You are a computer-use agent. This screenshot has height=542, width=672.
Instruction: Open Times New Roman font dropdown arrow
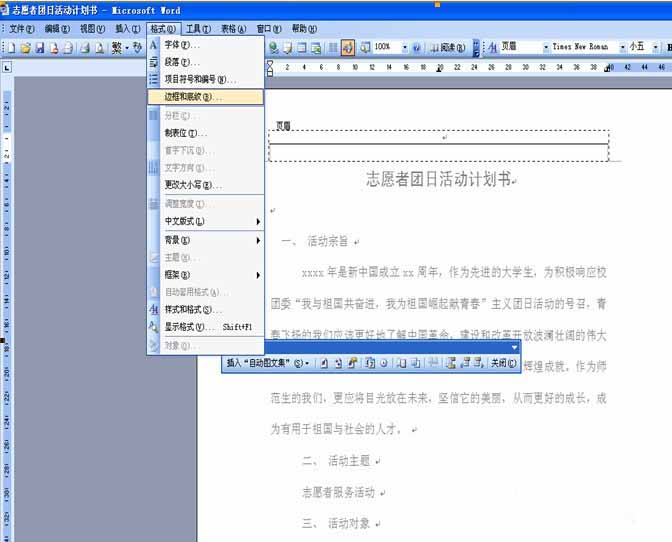point(622,48)
